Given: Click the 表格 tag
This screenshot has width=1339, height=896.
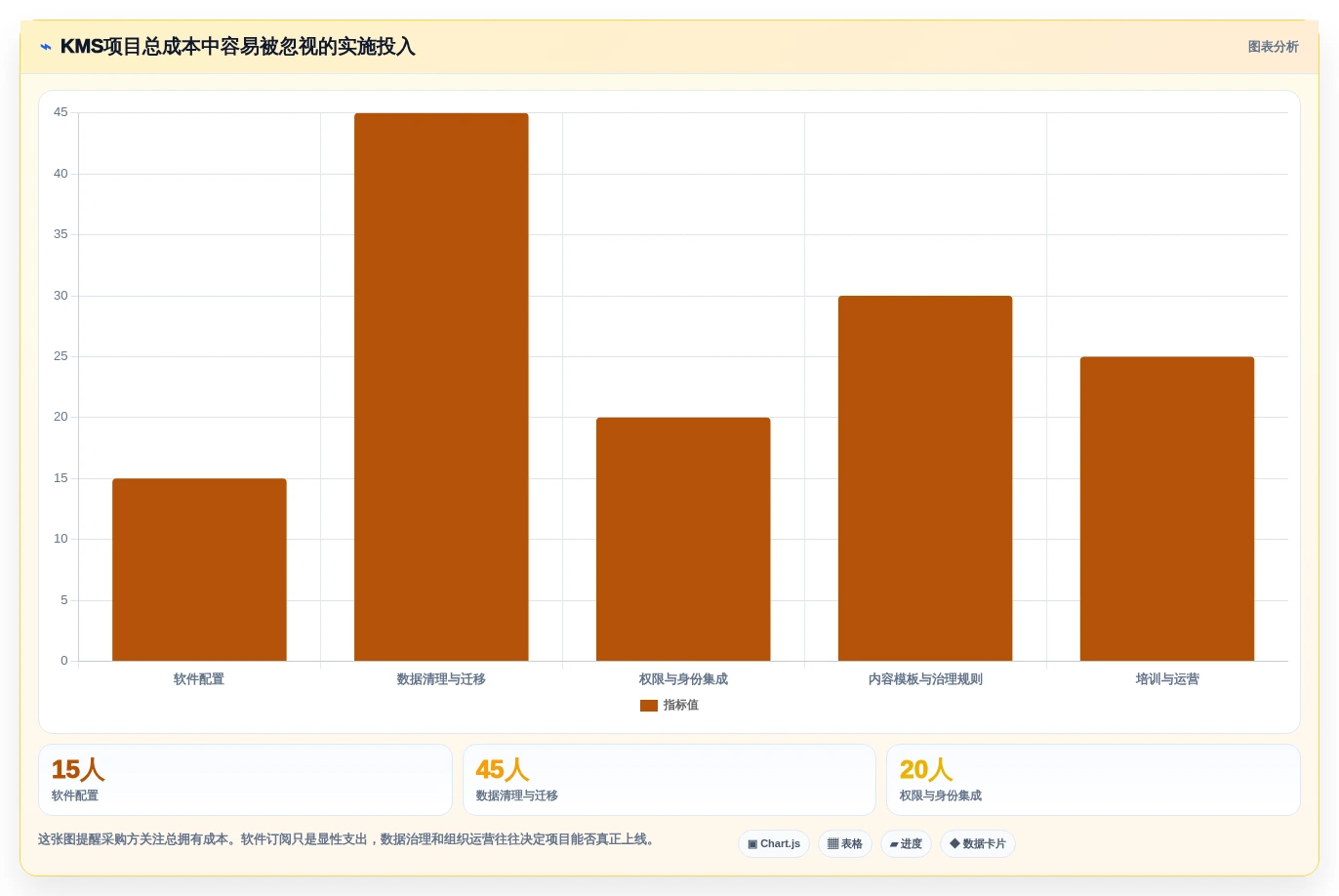Looking at the screenshot, I should click(845, 844).
